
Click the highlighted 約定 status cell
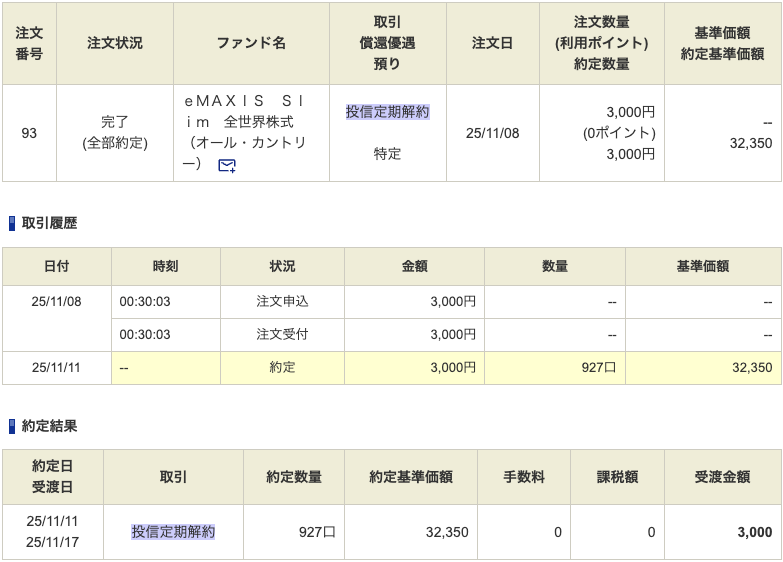point(282,367)
